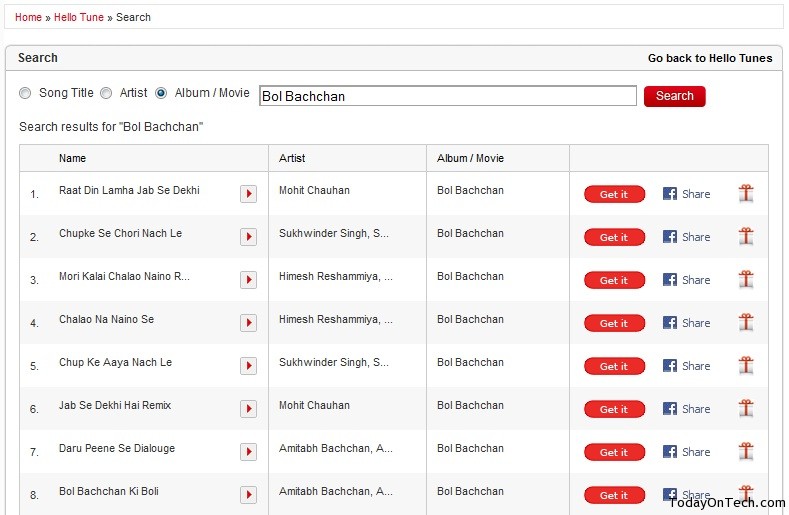Get it for Chup Ke Aaya Nach Le

(614, 366)
